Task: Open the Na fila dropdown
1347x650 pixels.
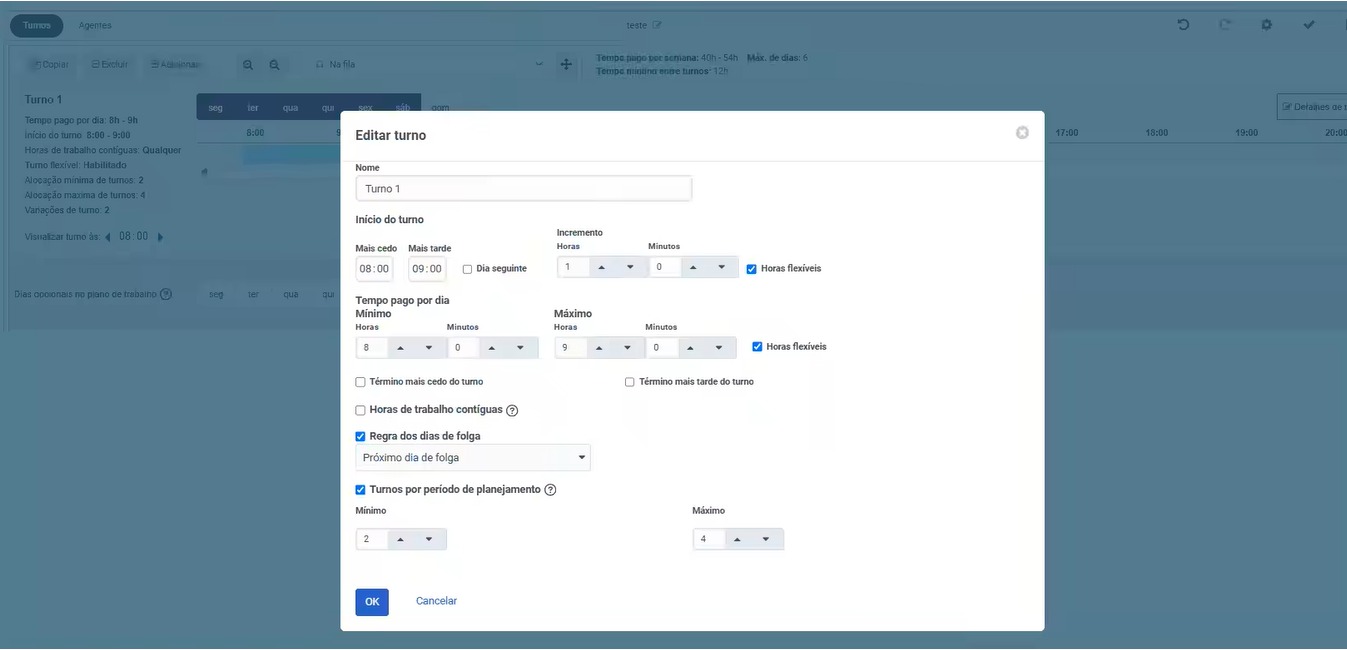Action: [430, 65]
